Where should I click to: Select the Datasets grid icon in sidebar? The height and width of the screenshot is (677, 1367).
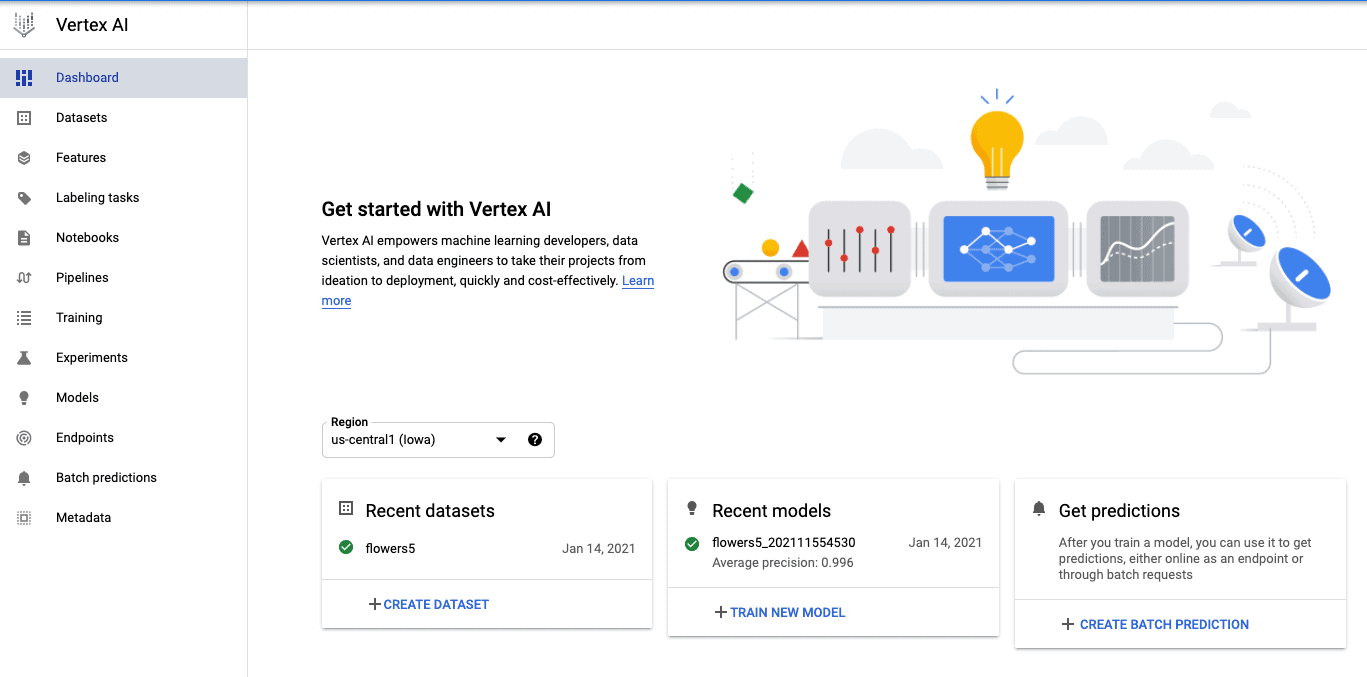(24, 118)
